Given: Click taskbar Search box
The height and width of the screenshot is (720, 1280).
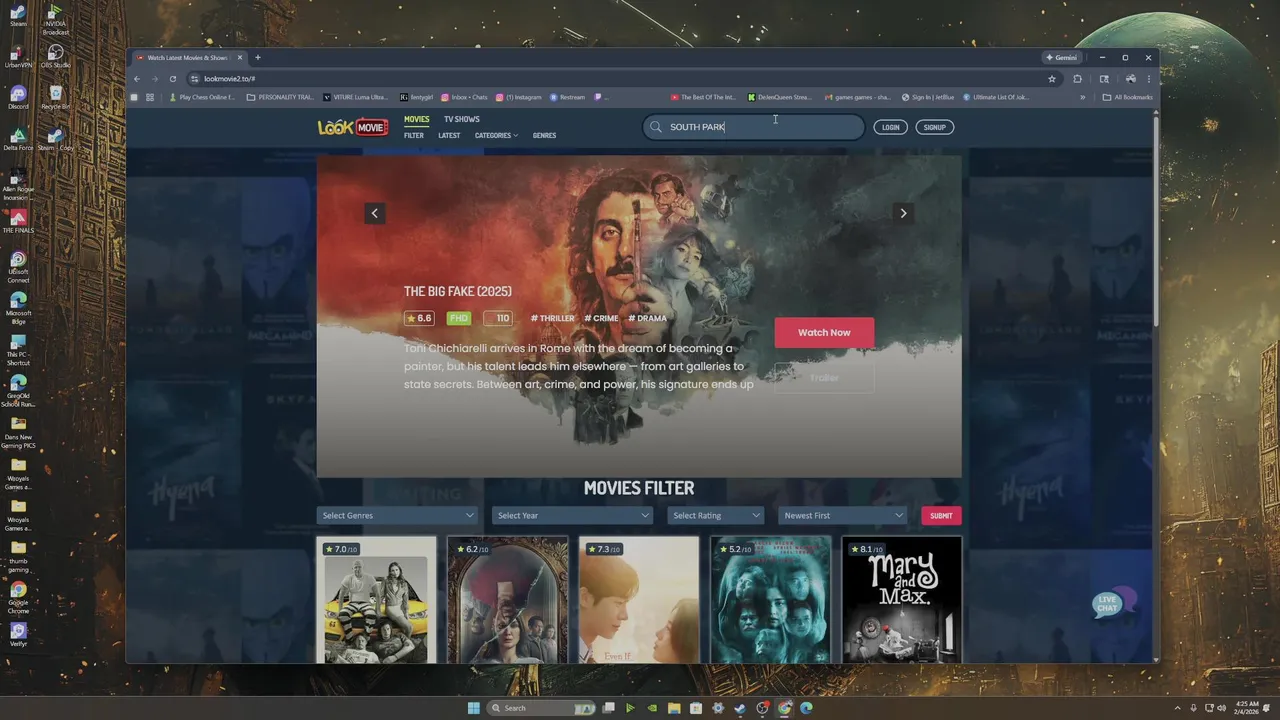Looking at the screenshot, I should 542,708.
